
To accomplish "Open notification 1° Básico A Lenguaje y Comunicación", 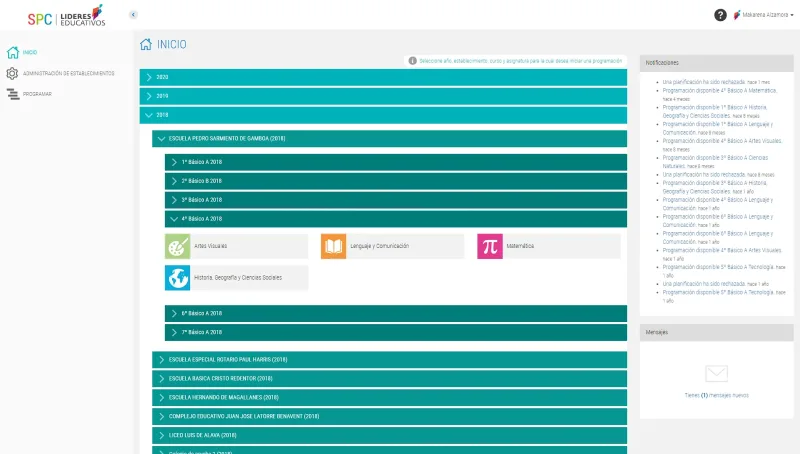I will (x=717, y=128).
